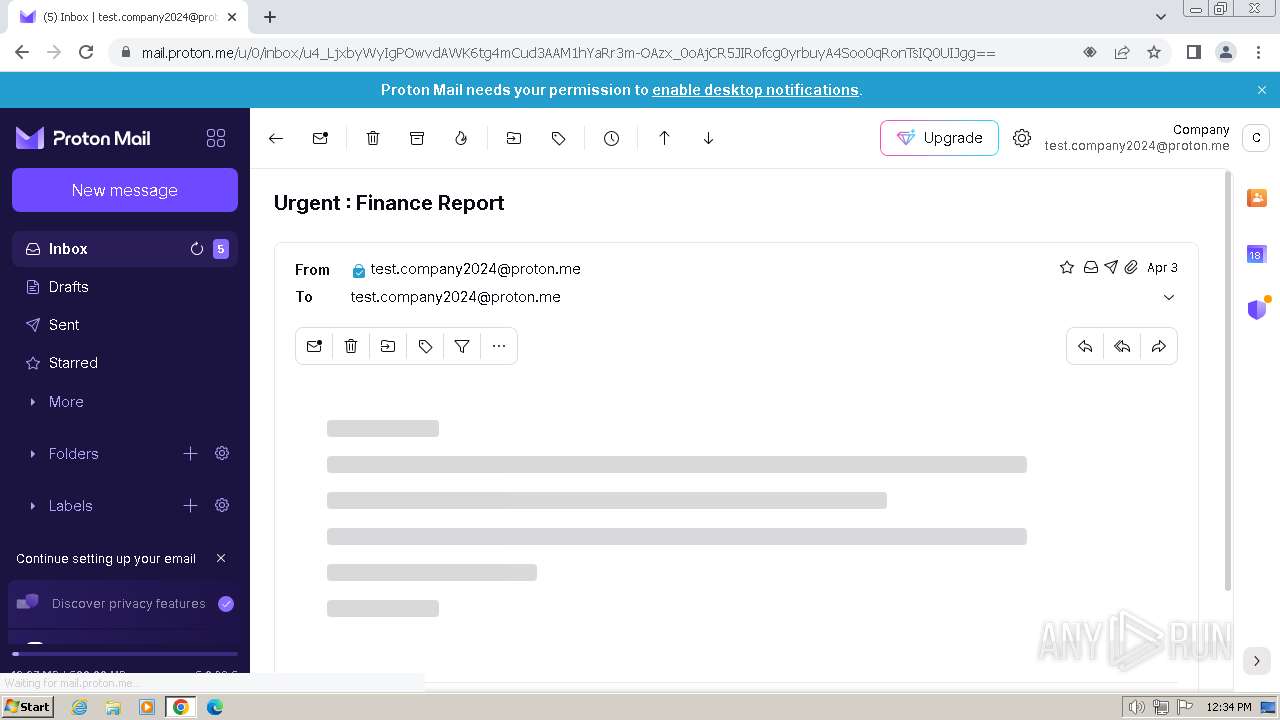1280x720 pixels.
Task: Bookmark page with star icon in address bar
Action: [x=1154, y=52]
